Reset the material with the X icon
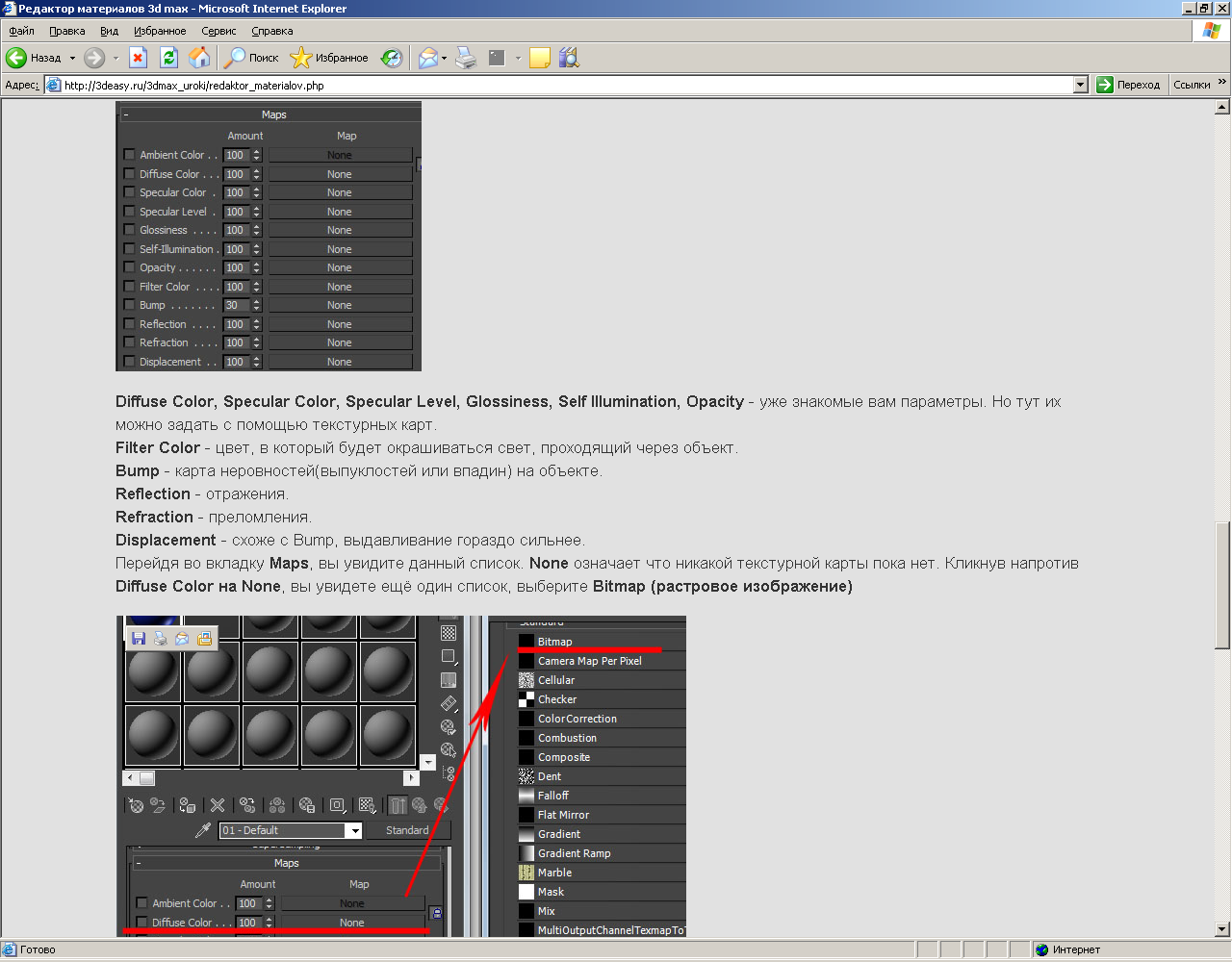This screenshot has height=962, width=1232. 218,805
